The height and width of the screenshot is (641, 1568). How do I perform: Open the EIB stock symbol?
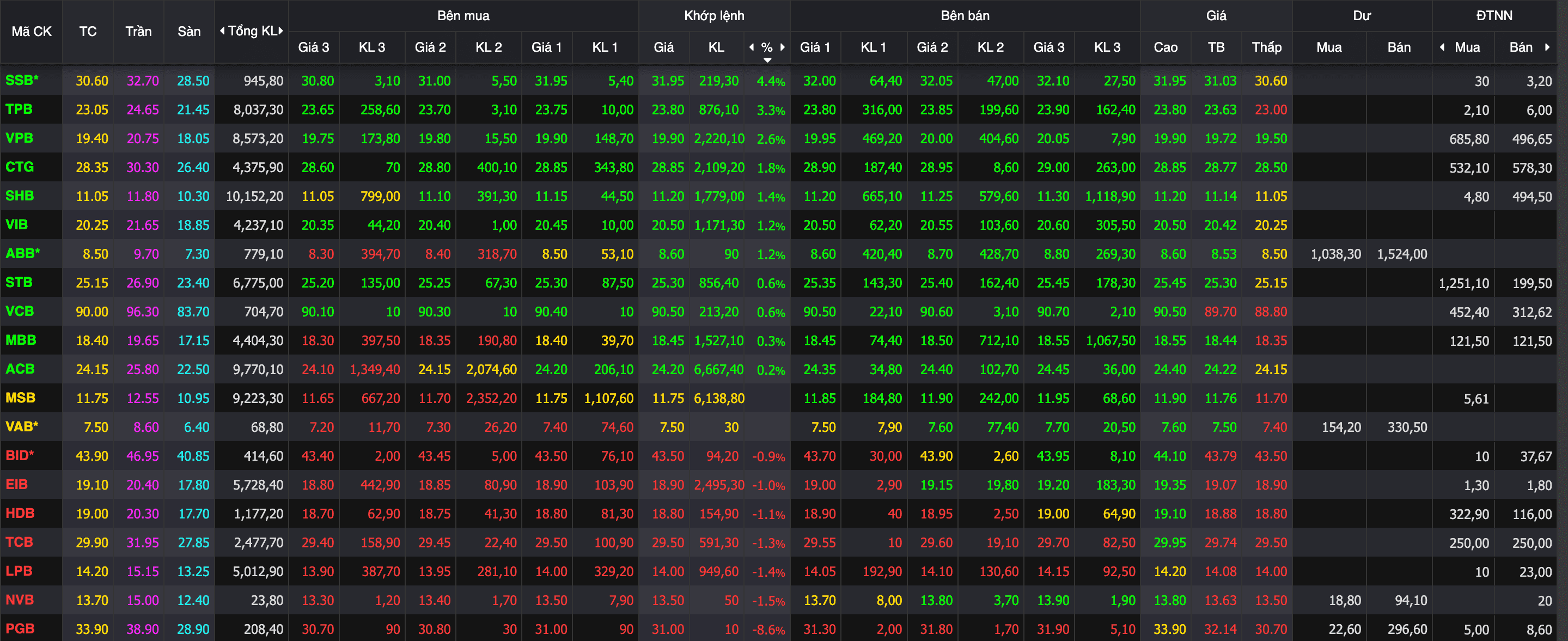pos(16,485)
